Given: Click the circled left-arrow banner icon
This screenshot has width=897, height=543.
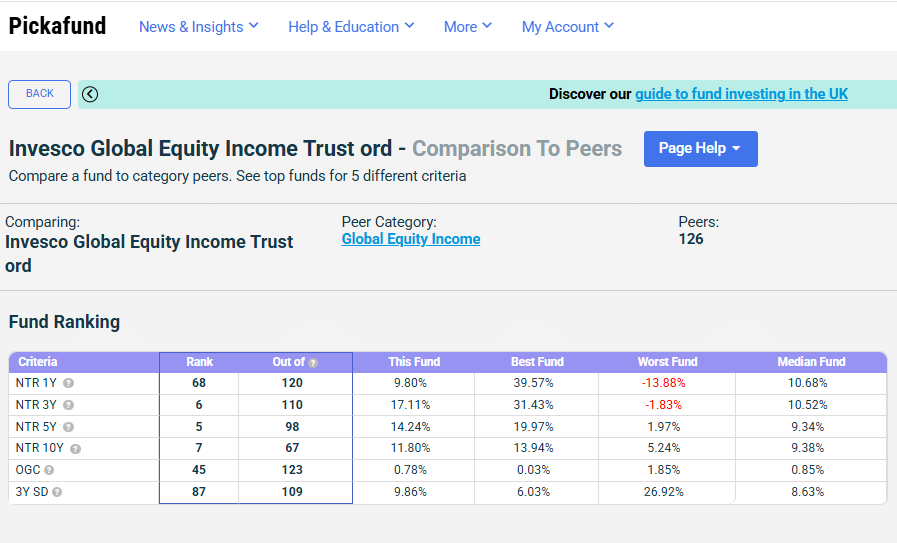Looking at the screenshot, I should (90, 94).
